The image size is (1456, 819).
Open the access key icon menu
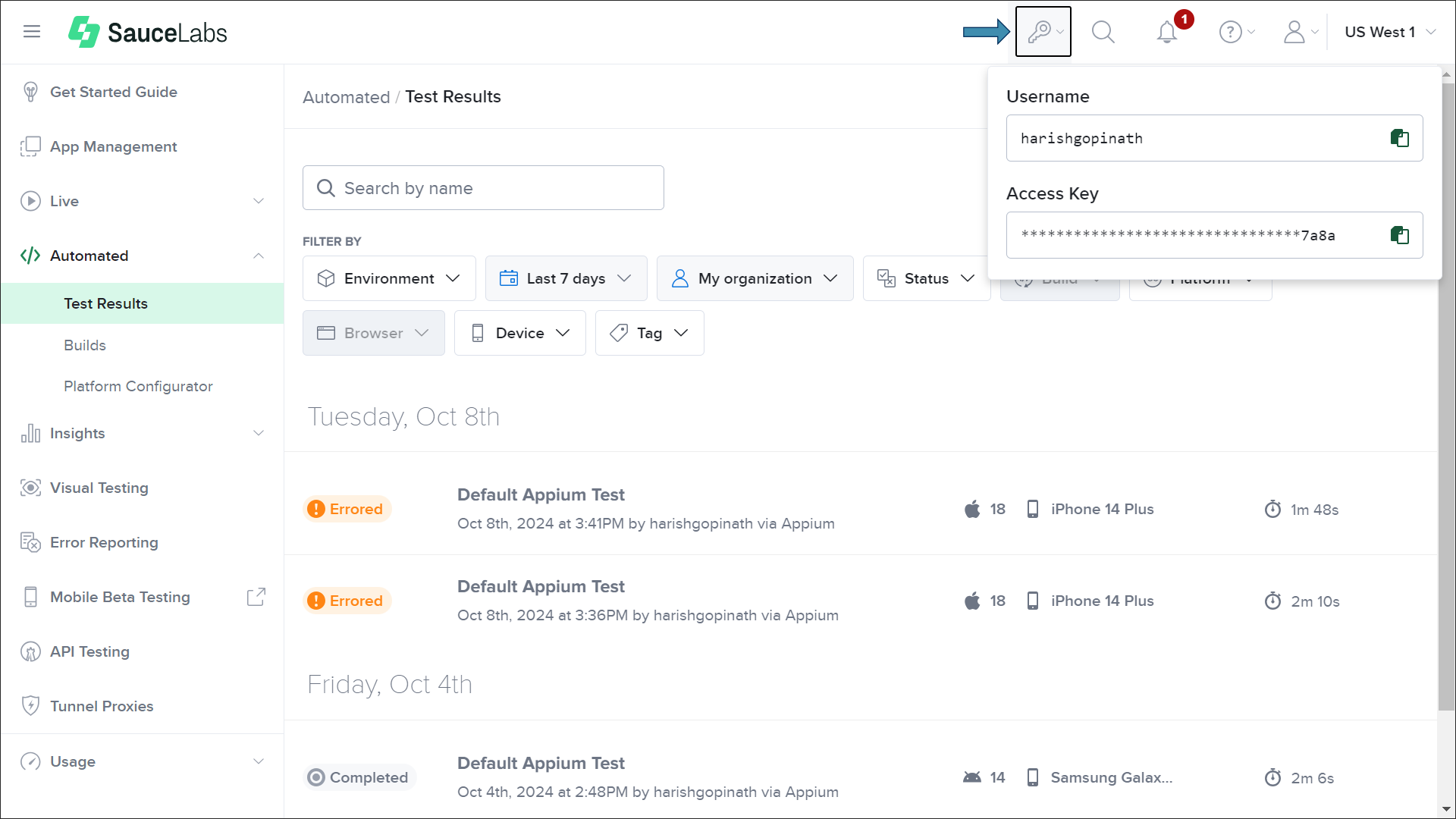pyautogui.click(x=1043, y=32)
